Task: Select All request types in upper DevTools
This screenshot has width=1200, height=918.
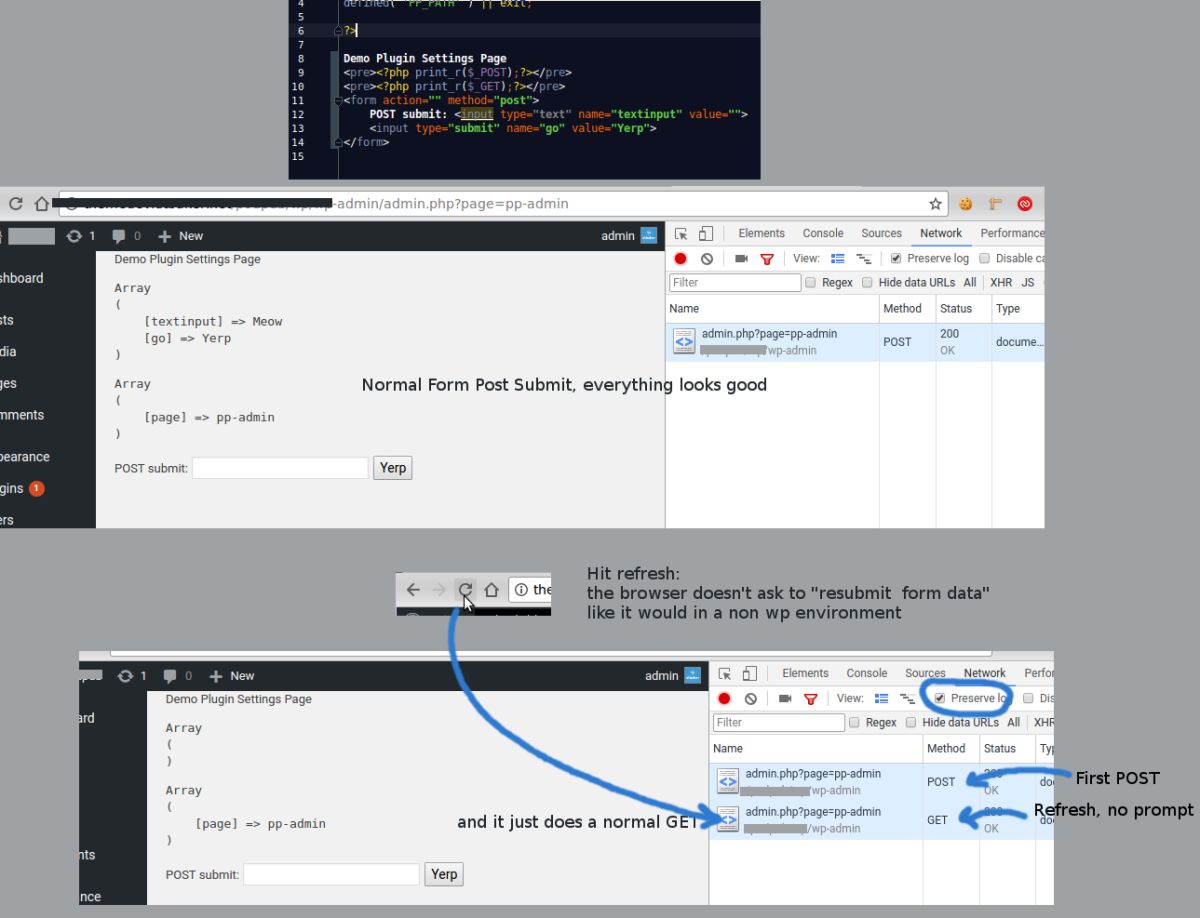Action: [970, 283]
